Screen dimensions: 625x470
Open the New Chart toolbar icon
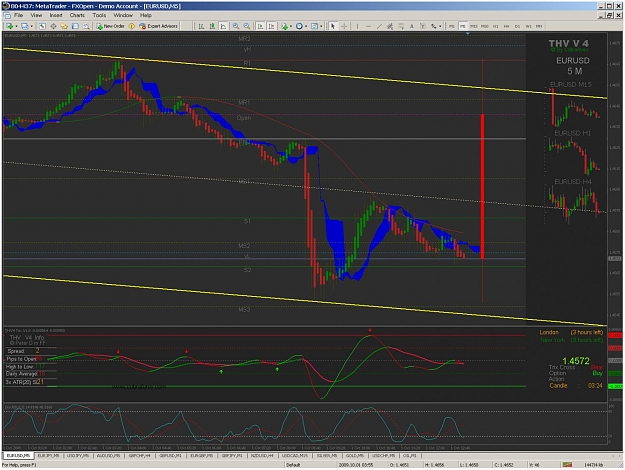(9, 26)
